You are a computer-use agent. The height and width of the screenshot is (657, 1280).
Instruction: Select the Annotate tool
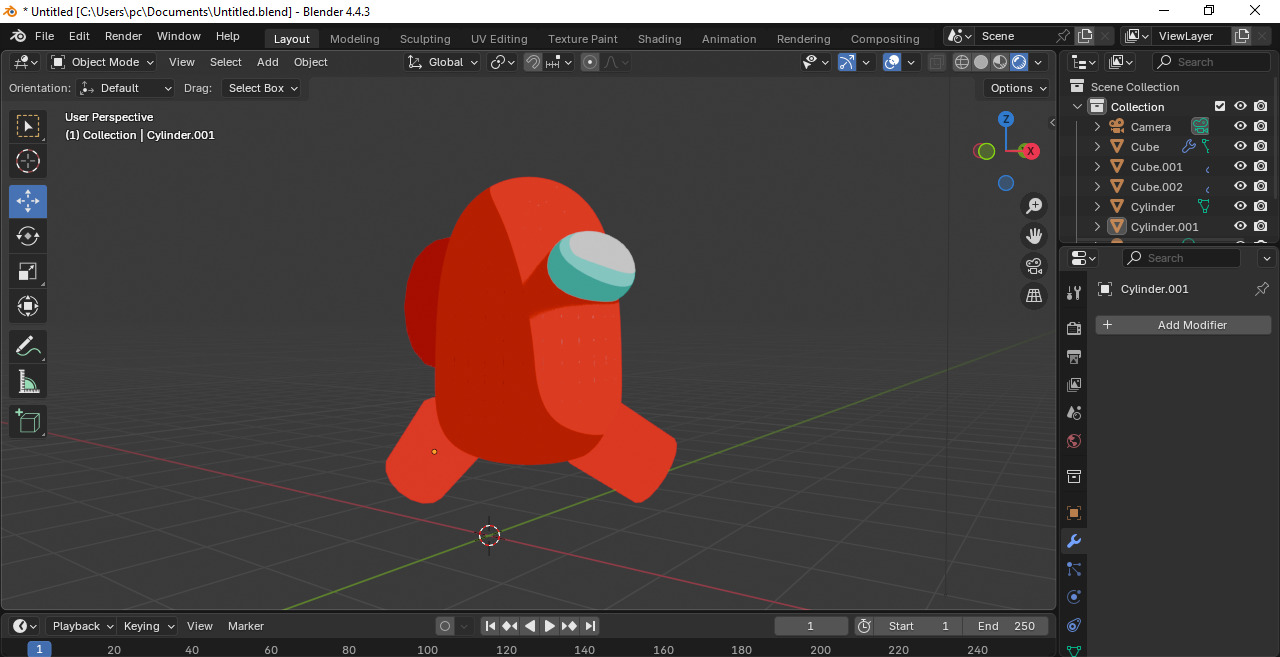pos(28,347)
